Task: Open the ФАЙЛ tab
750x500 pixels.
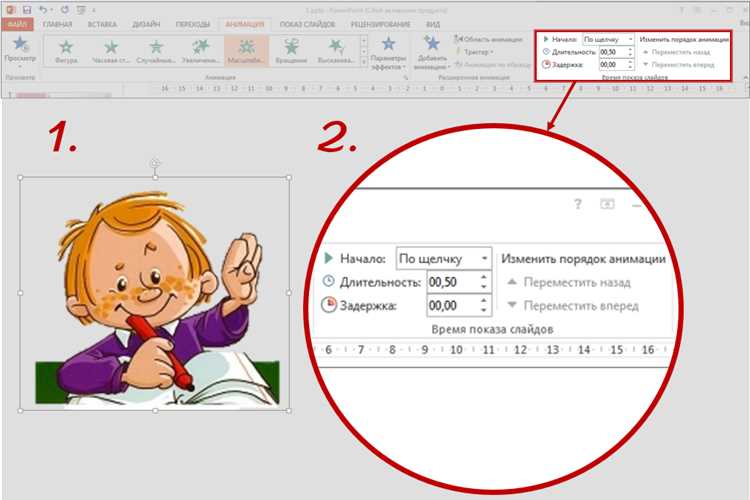Action: (17, 24)
